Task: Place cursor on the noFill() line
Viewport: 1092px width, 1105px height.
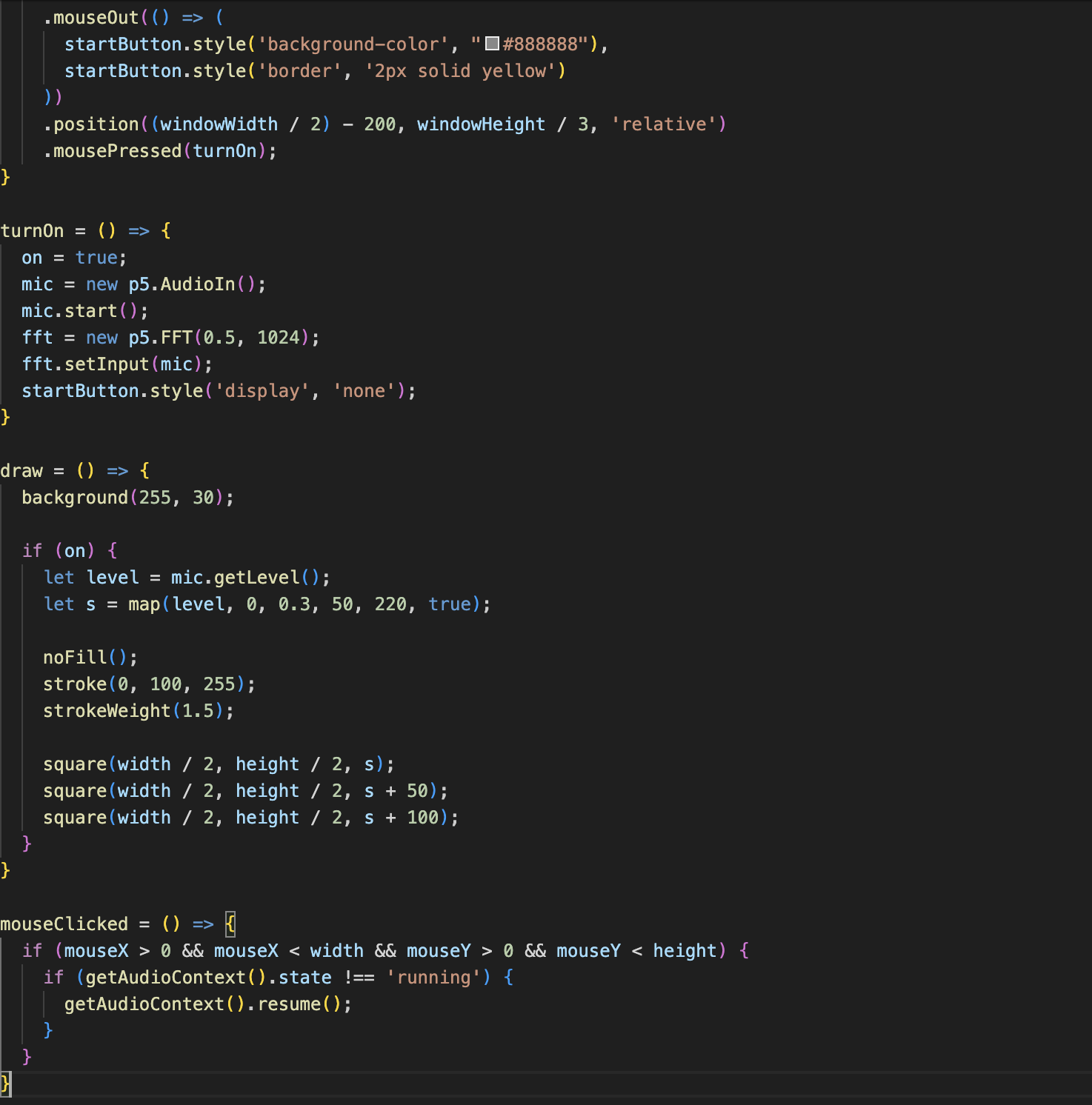Action: click(x=90, y=657)
